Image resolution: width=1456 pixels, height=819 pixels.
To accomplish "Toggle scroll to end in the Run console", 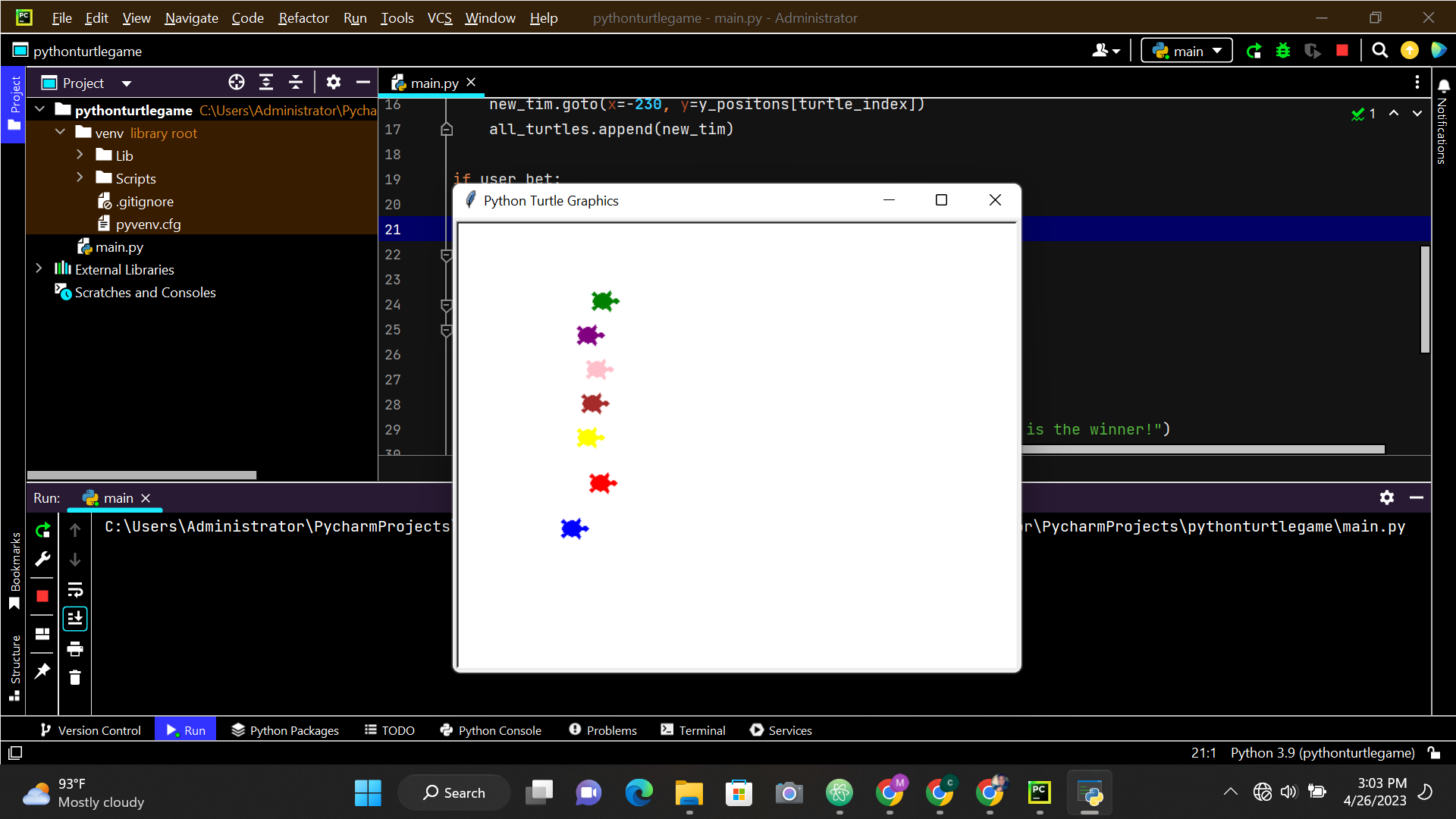I will [74, 619].
